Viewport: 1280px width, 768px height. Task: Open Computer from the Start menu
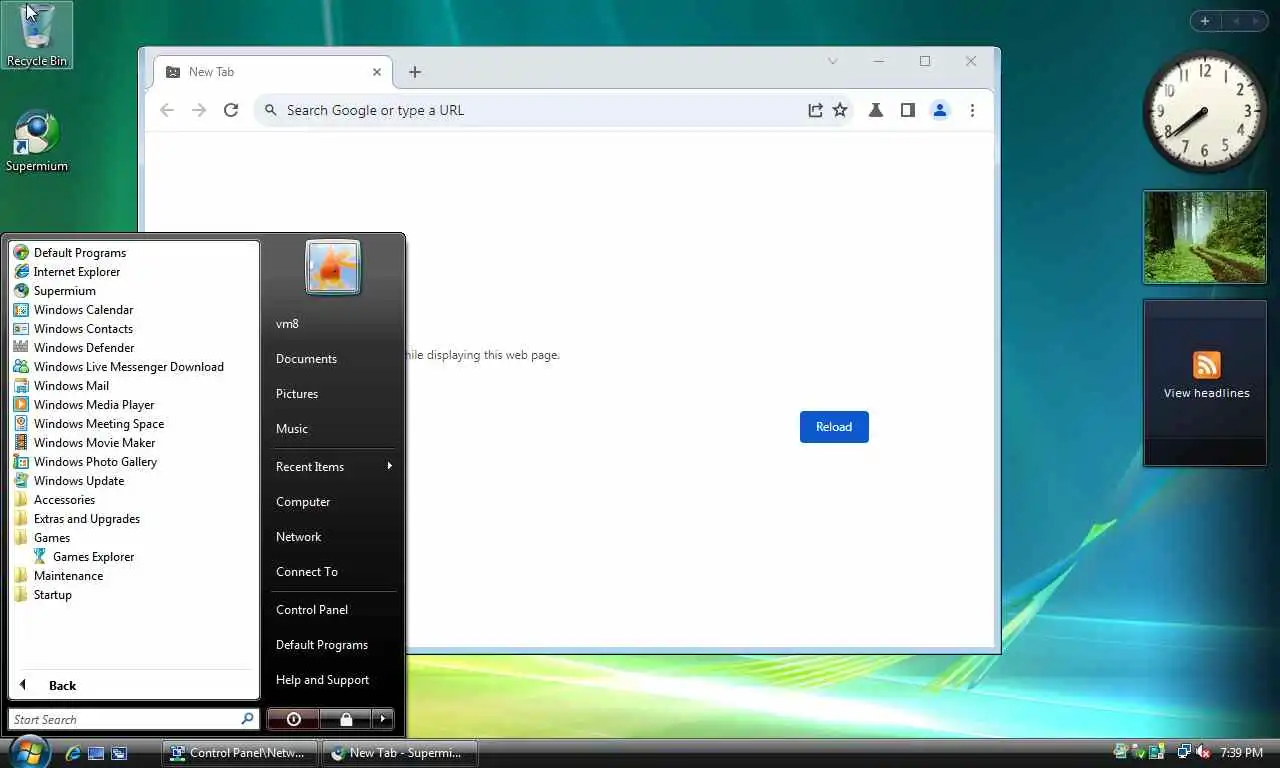303,502
